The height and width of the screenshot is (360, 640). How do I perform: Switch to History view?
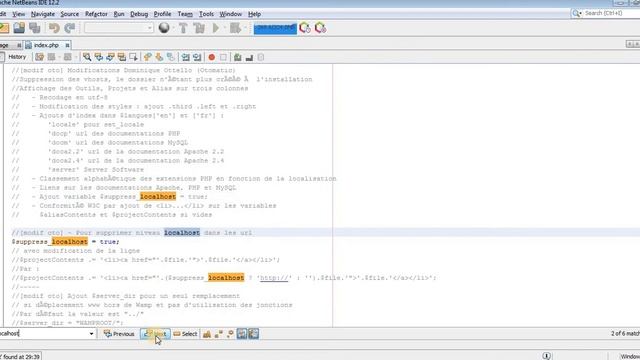point(17,57)
